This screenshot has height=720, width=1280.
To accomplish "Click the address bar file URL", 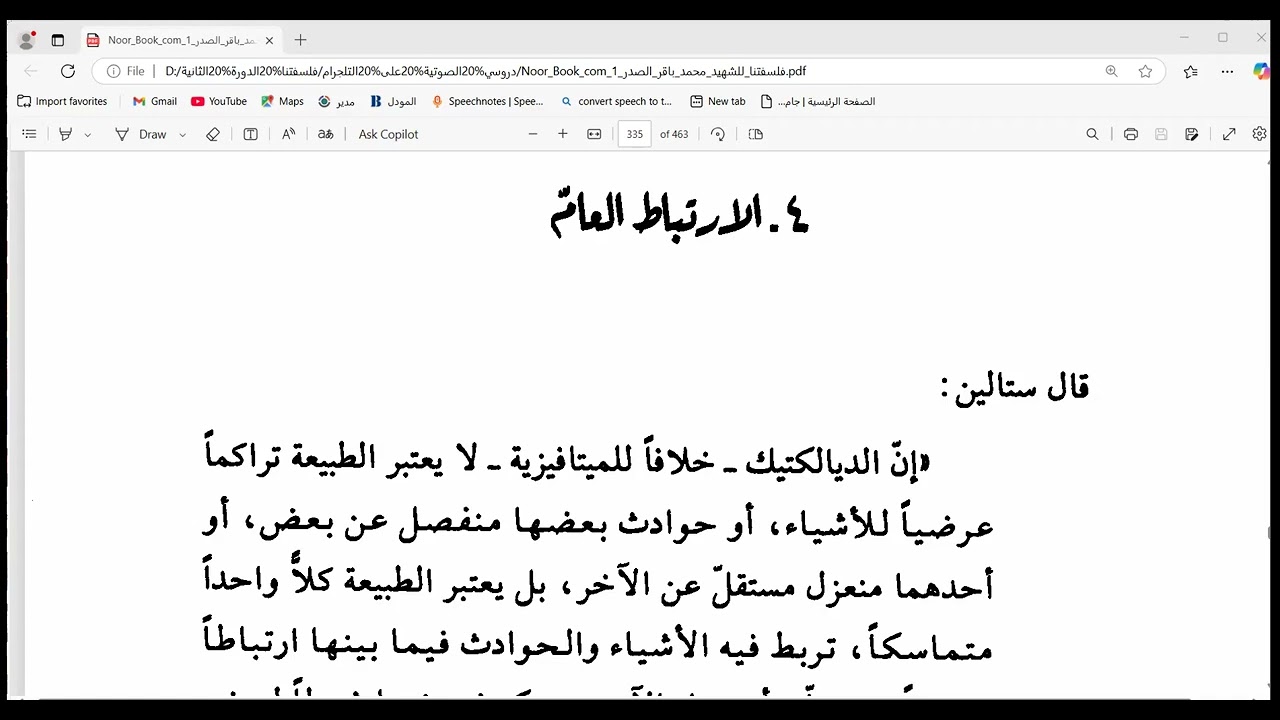I will click(485, 71).
